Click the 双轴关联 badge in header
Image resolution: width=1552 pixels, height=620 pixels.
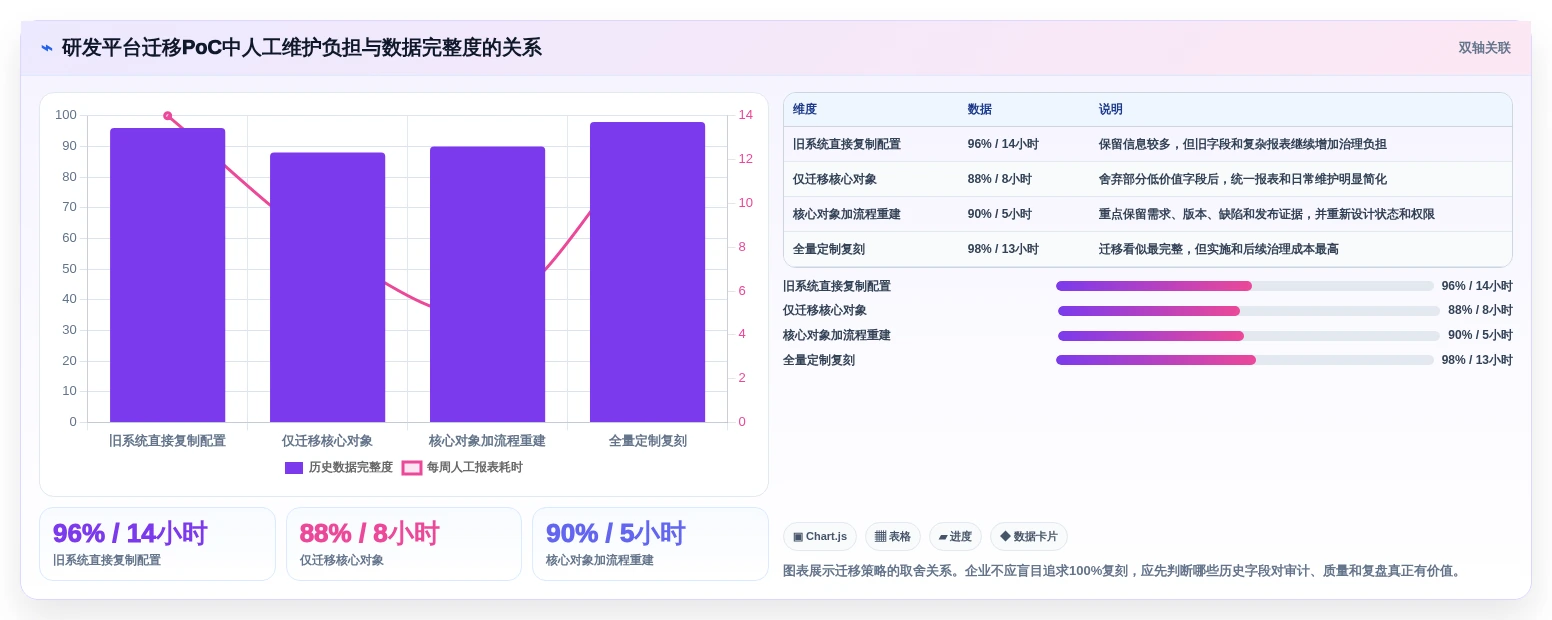click(x=1484, y=48)
